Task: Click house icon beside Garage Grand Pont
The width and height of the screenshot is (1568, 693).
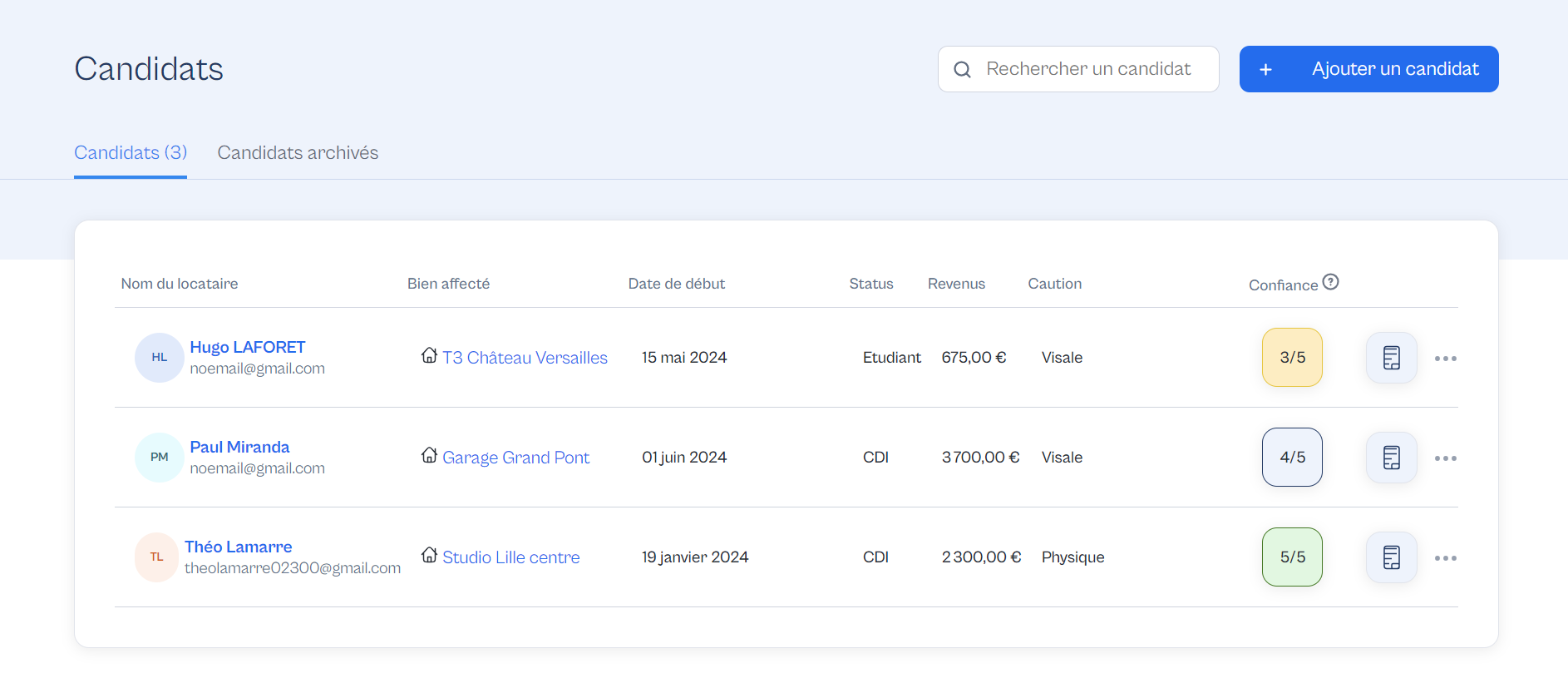Action: coord(429,455)
